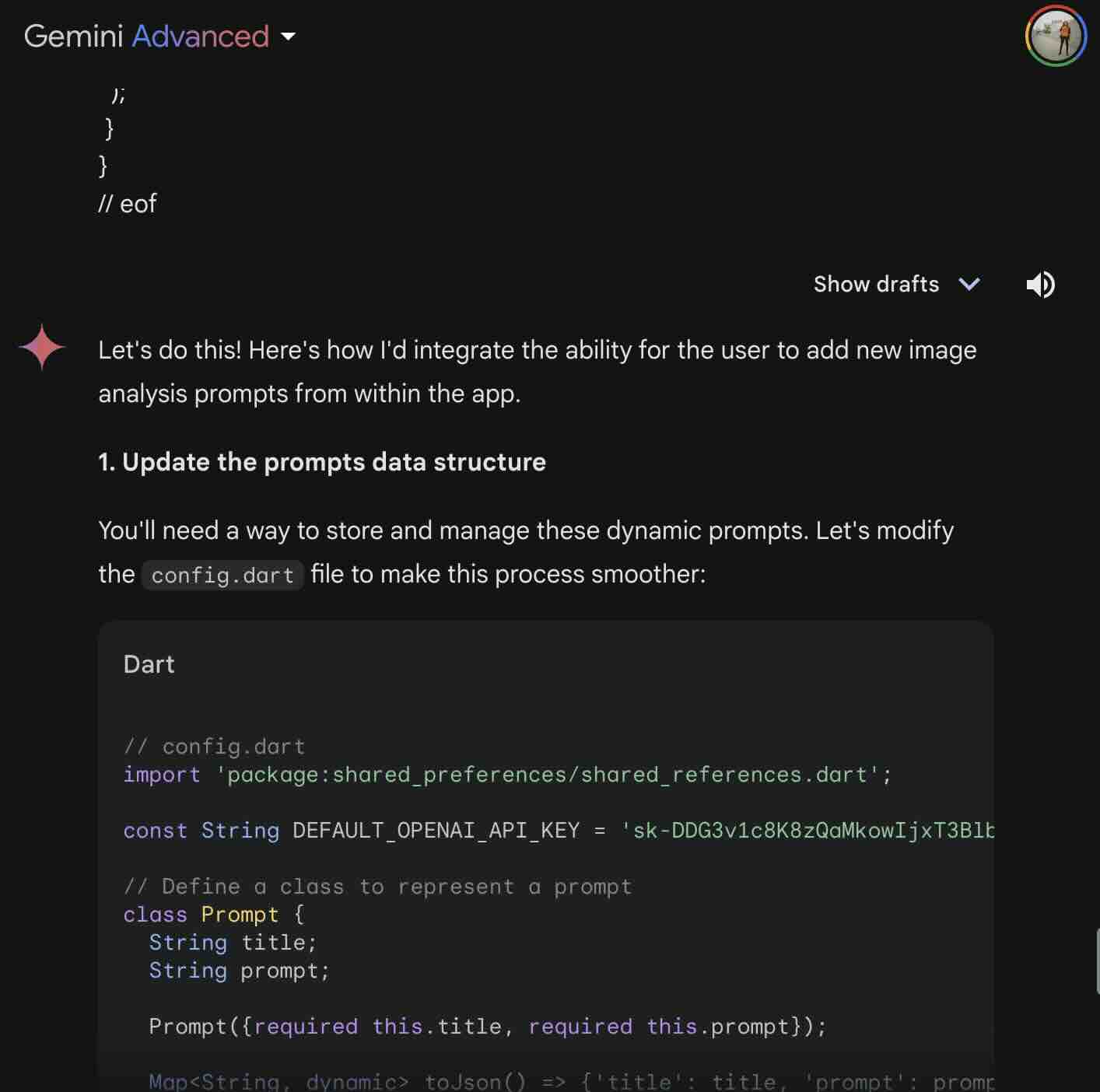
Task: Click the 'Let's do this!' response paragraph
Action: tap(537, 372)
